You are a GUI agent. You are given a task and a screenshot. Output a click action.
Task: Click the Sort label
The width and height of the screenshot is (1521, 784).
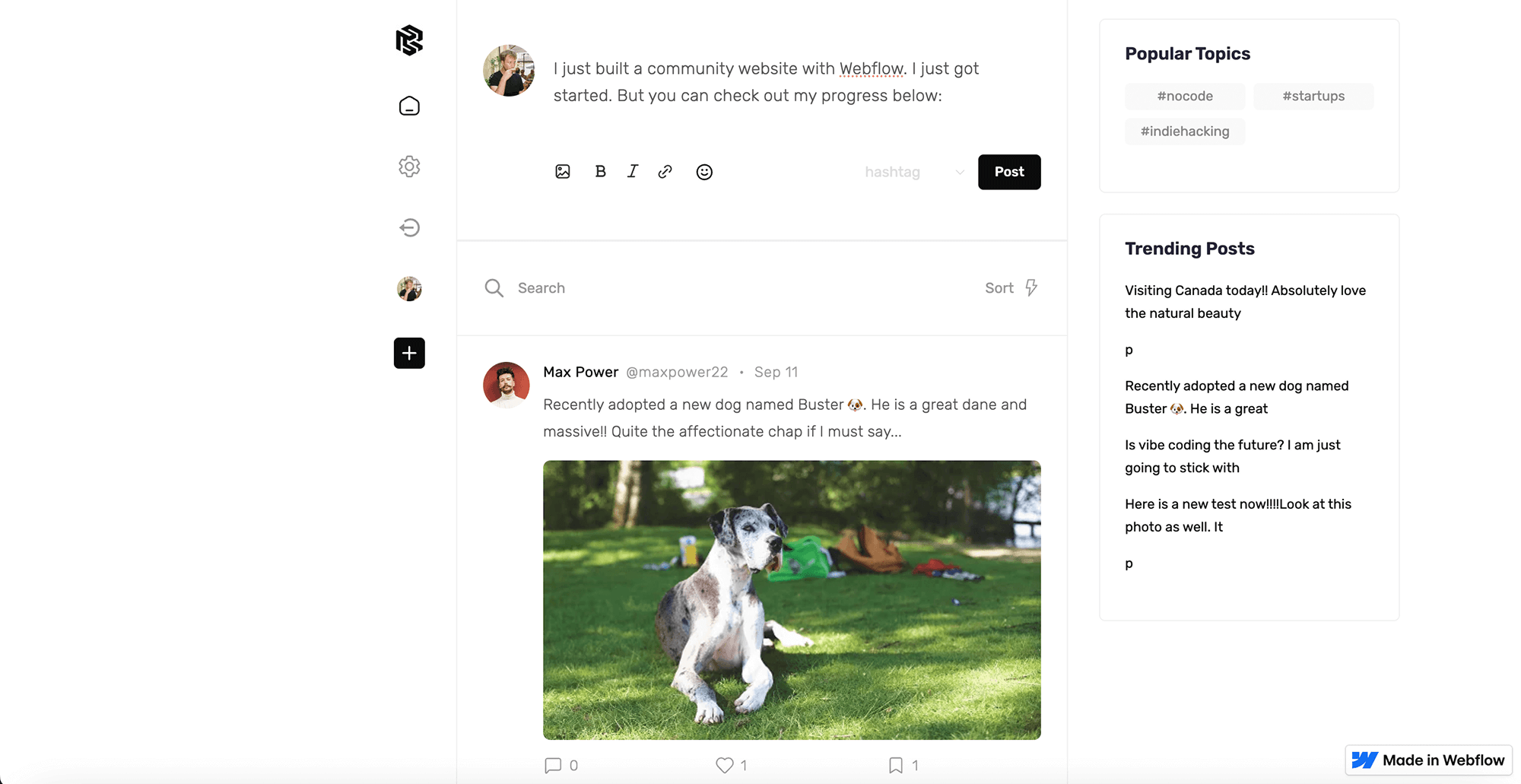click(x=999, y=288)
